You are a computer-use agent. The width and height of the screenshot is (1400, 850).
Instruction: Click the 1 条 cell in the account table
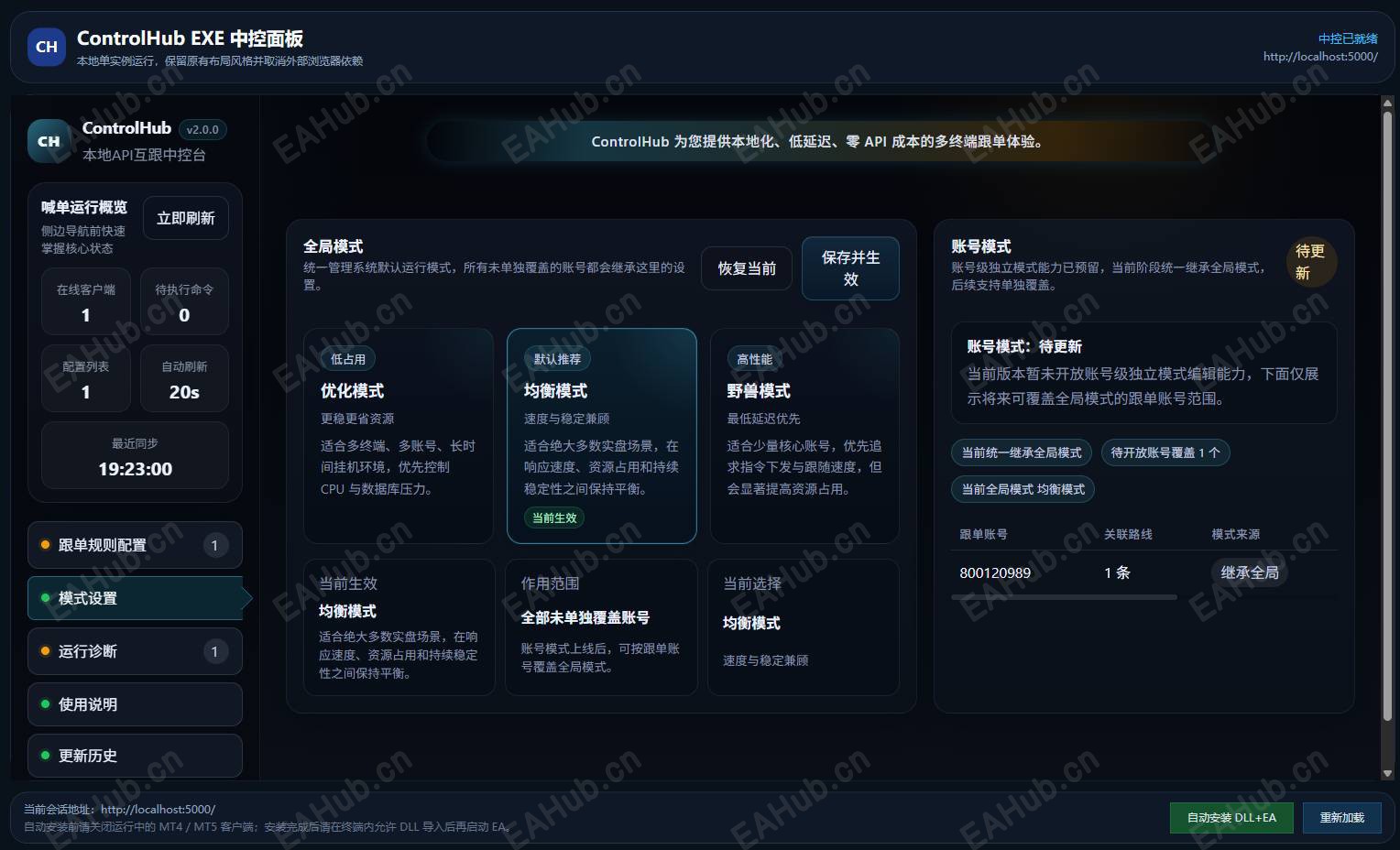[x=1117, y=572]
